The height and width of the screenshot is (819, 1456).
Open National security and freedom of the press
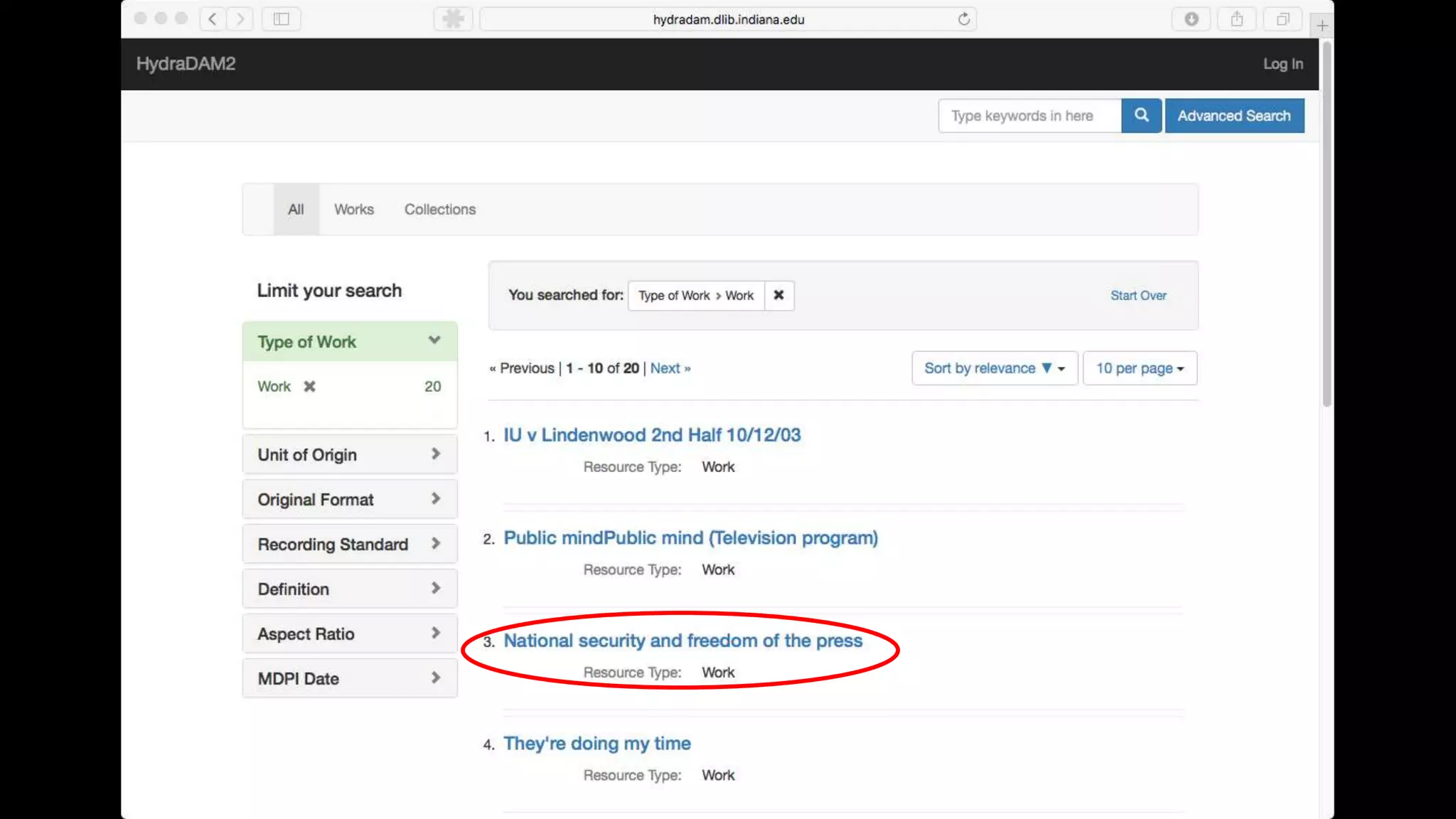(x=682, y=641)
